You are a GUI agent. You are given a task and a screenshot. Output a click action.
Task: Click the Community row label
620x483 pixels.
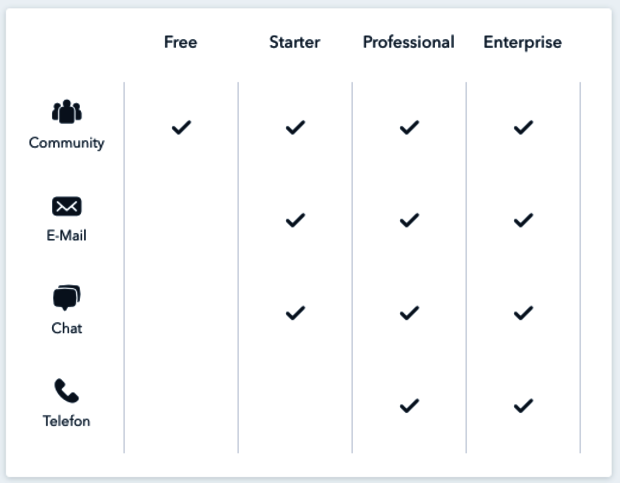(67, 143)
